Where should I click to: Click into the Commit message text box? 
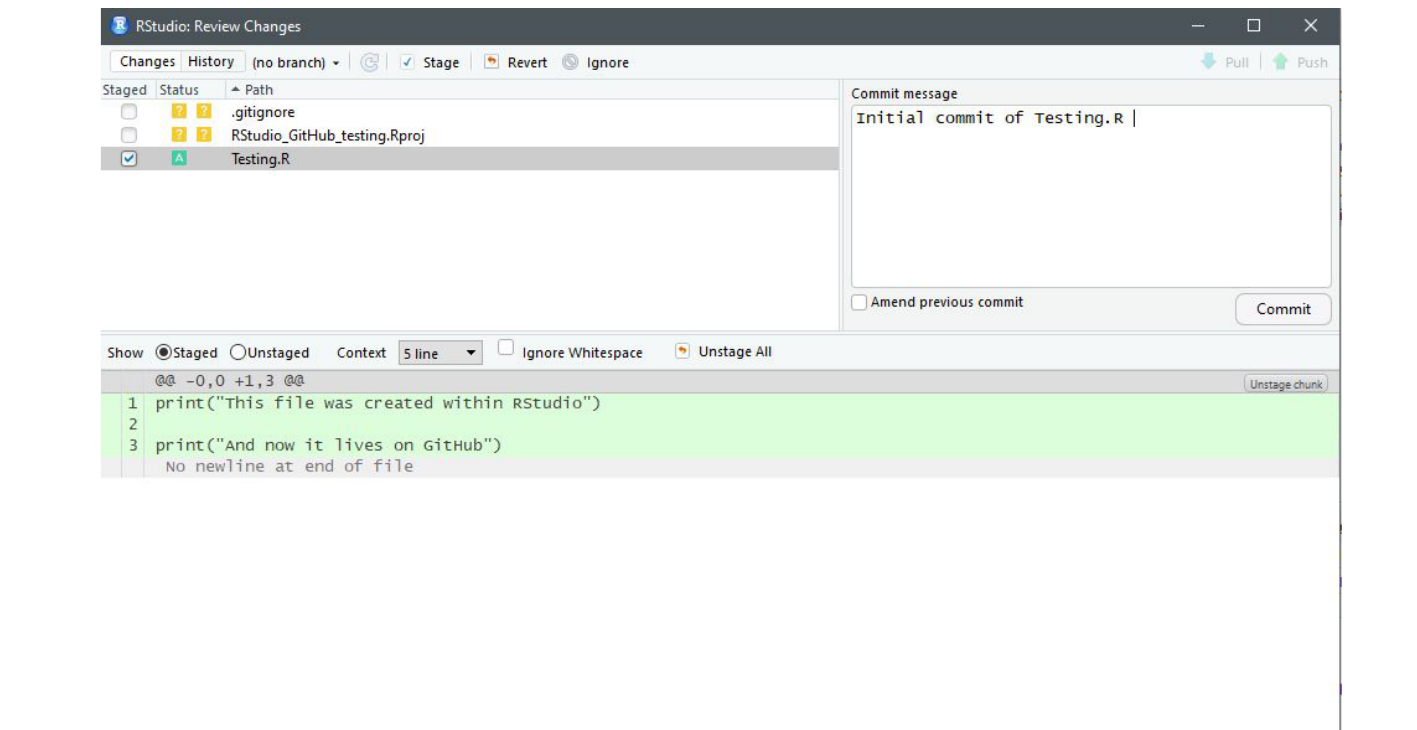1091,196
